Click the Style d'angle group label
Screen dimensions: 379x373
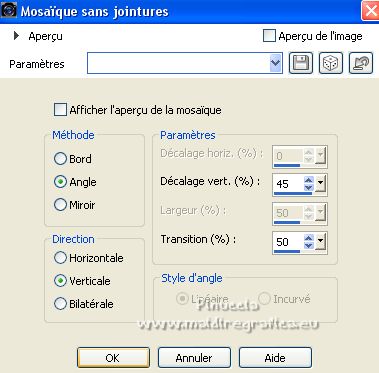tap(192, 278)
